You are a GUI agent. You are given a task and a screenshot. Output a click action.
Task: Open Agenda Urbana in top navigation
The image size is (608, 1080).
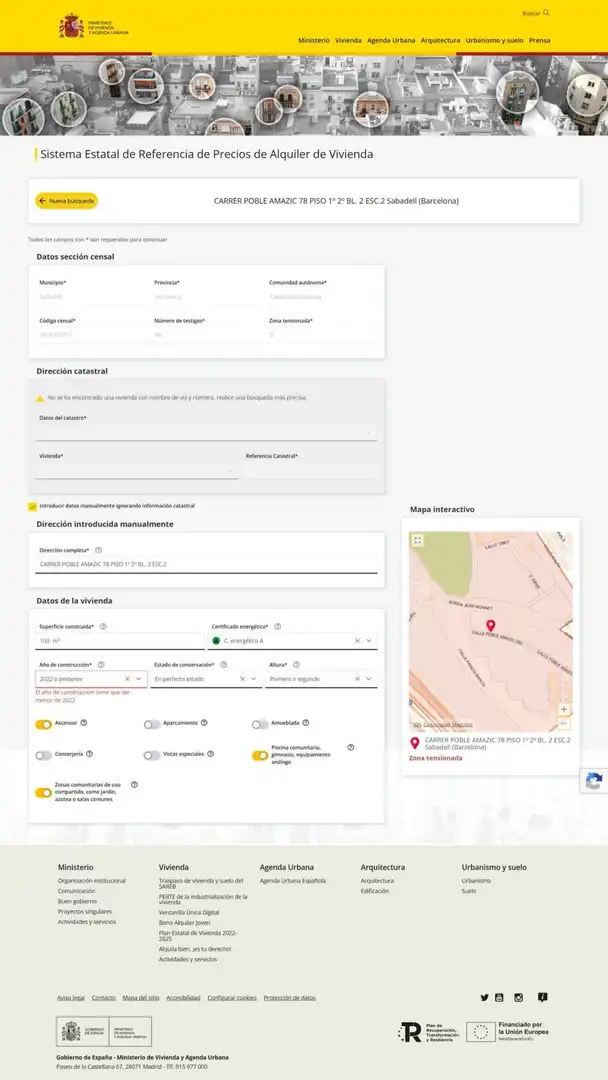391,40
